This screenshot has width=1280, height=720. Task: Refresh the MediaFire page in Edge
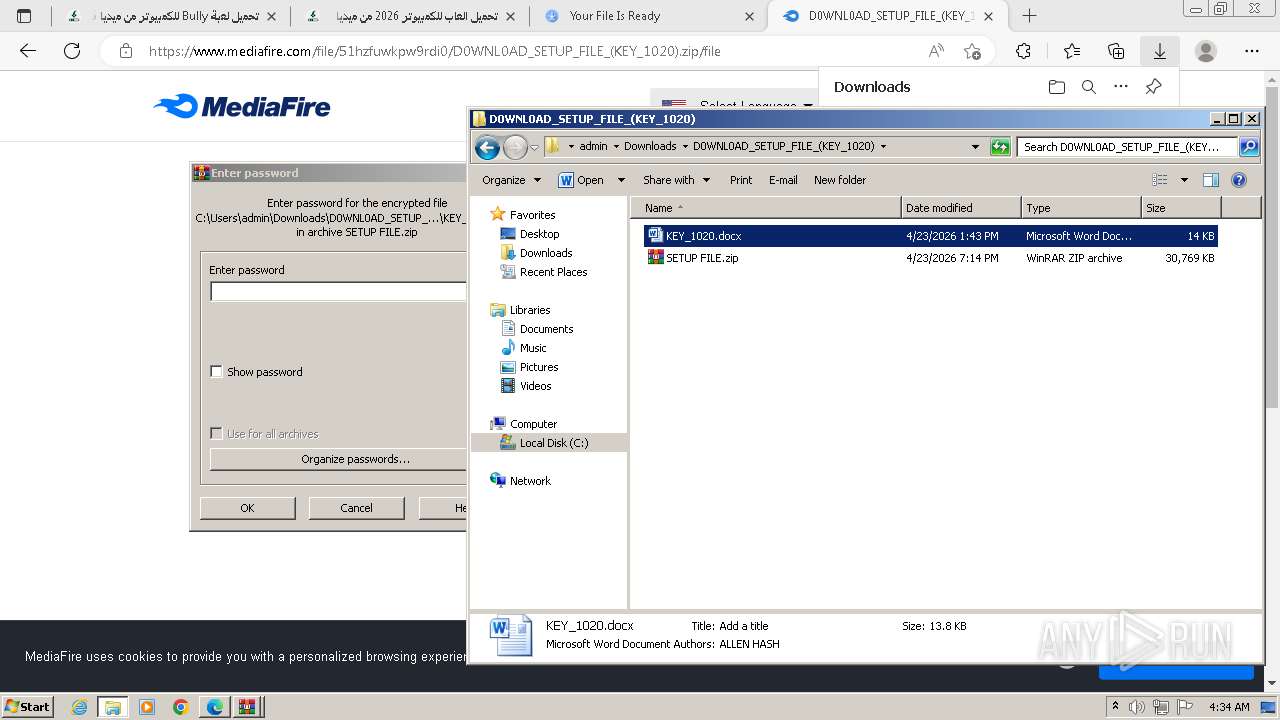pyautogui.click(x=72, y=51)
